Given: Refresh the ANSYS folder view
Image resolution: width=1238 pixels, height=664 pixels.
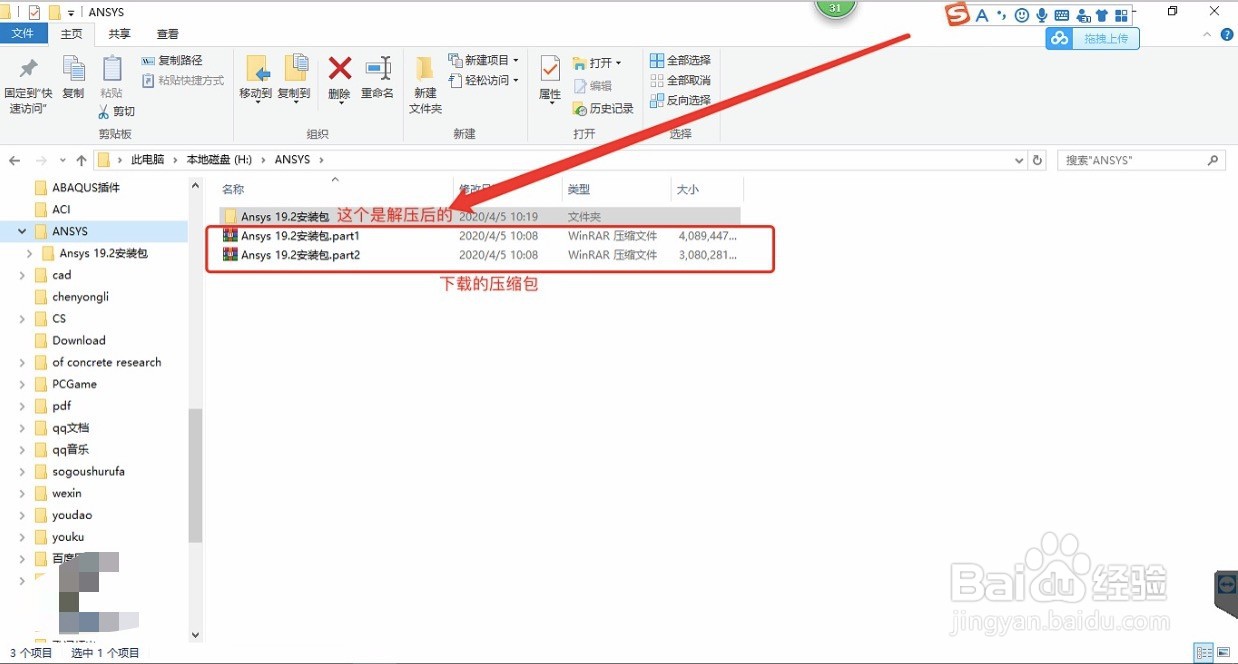Looking at the screenshot, I should (1038, 160).
